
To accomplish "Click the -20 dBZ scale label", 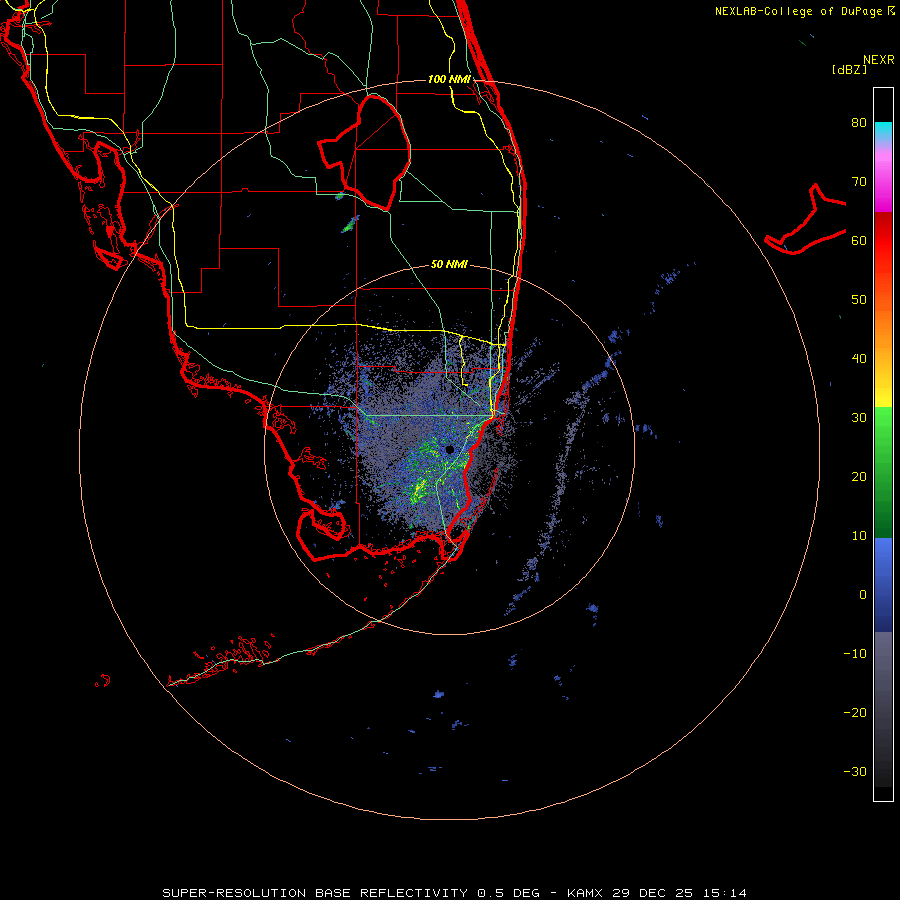I will click(855, 713).
